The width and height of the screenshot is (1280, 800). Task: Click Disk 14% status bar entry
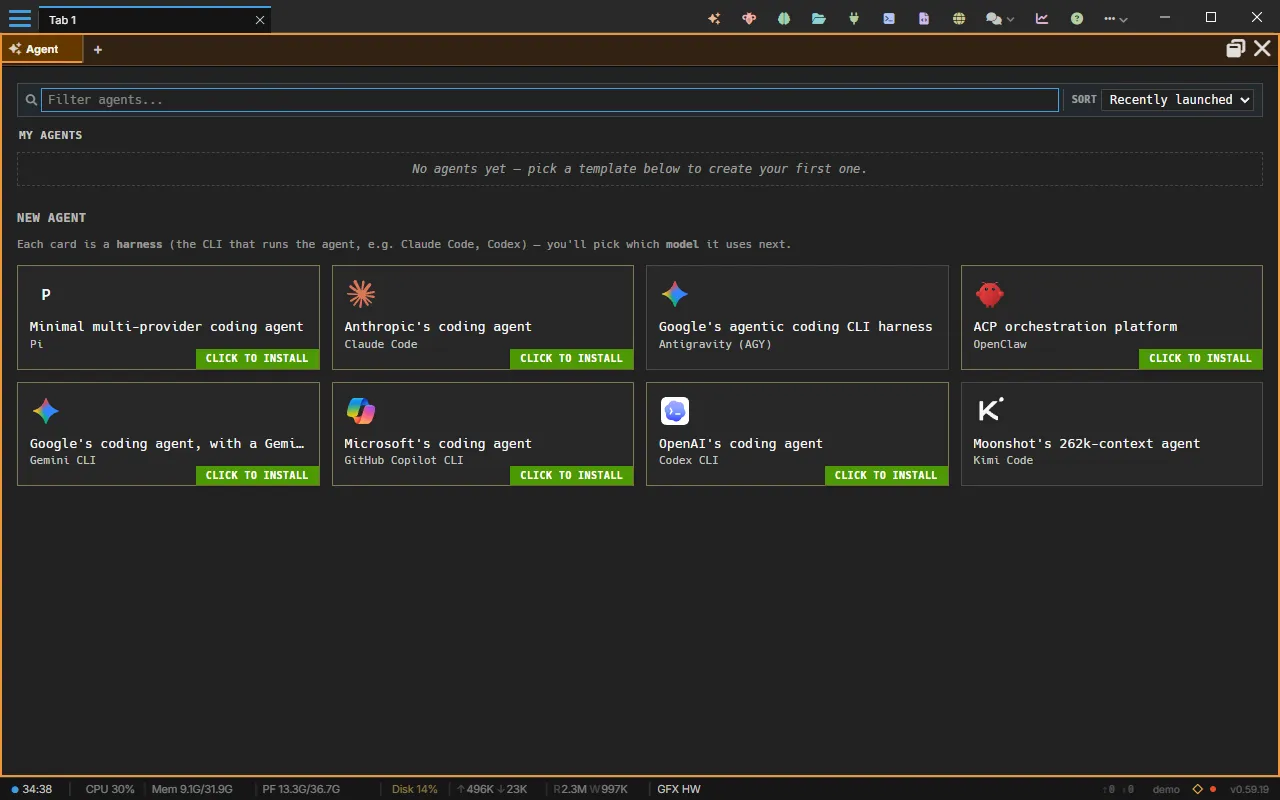point(415,789)
